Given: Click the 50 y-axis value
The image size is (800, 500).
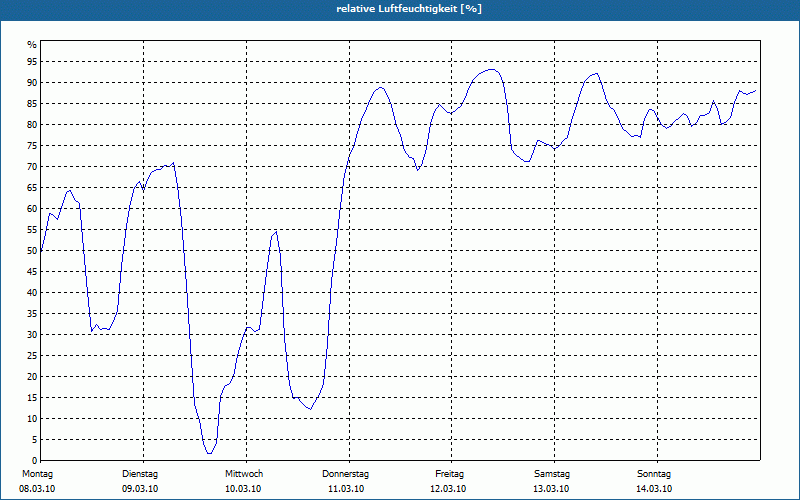Looking at the screenshot, I should click(32, 251).
